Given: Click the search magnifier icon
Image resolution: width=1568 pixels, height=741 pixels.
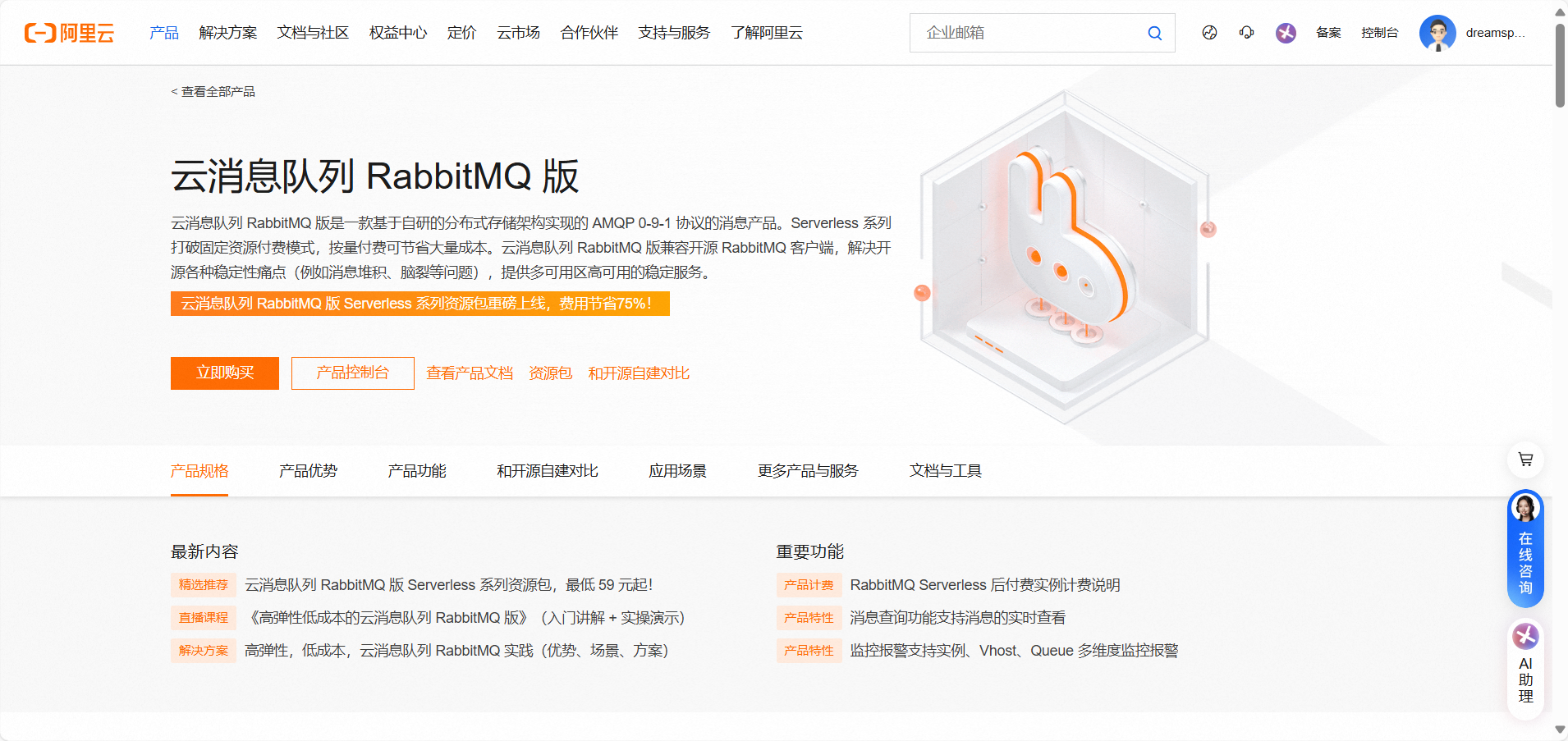Looking at the screenshot, I should coord(1154,33).
